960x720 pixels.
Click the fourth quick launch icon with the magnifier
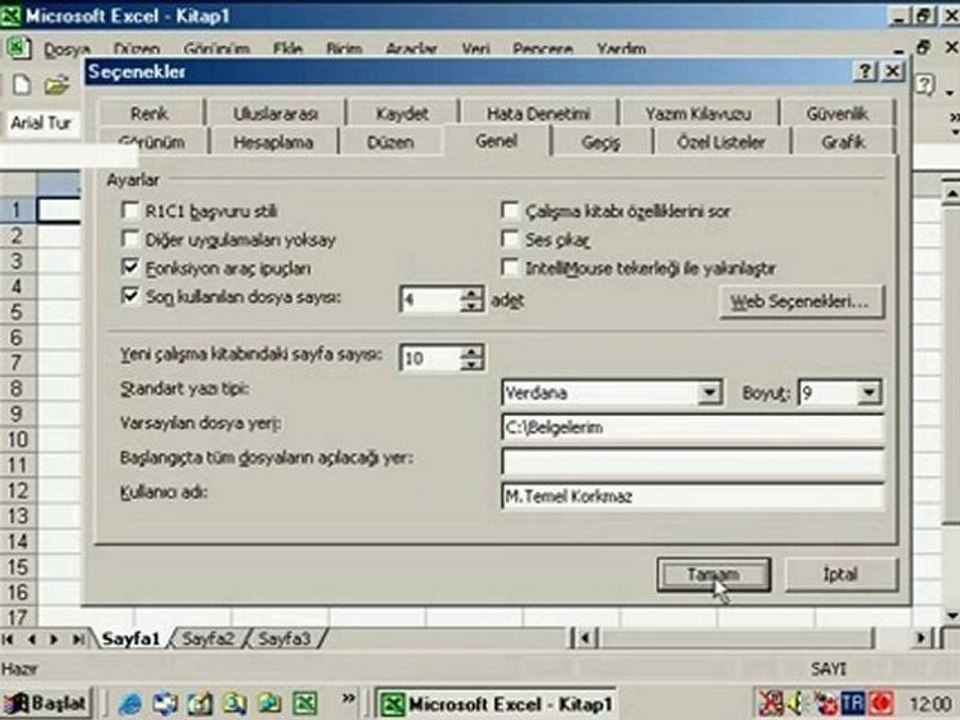click(234, 703)
